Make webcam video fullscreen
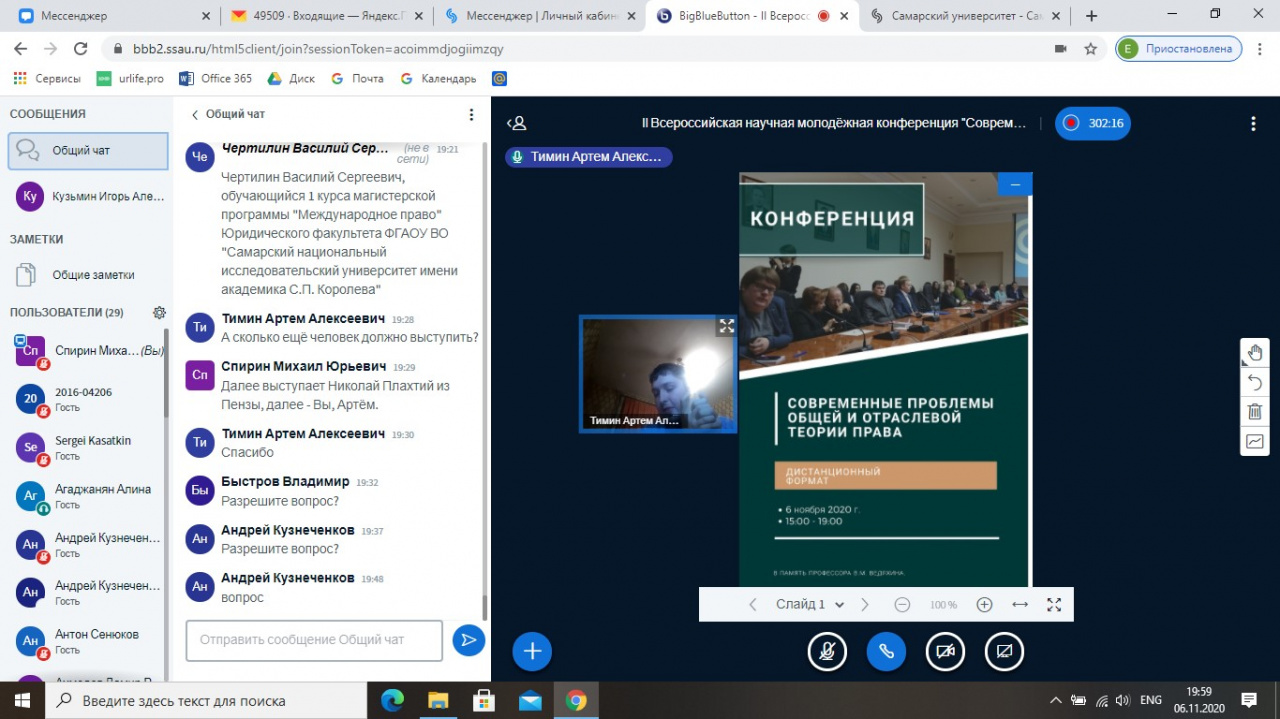 click(x=726, y=326)
